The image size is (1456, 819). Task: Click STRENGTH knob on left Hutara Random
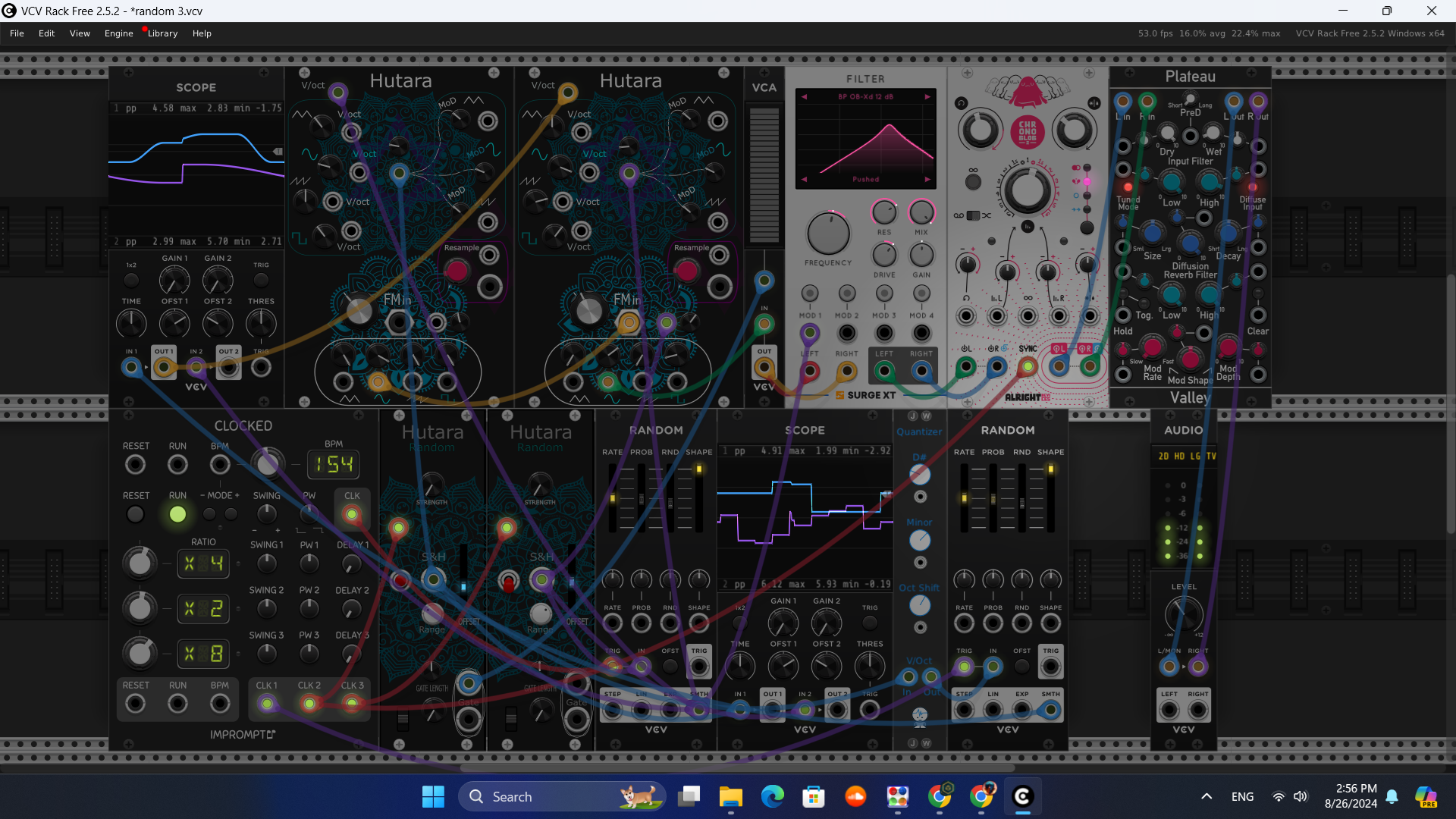[x=431, y=485]
